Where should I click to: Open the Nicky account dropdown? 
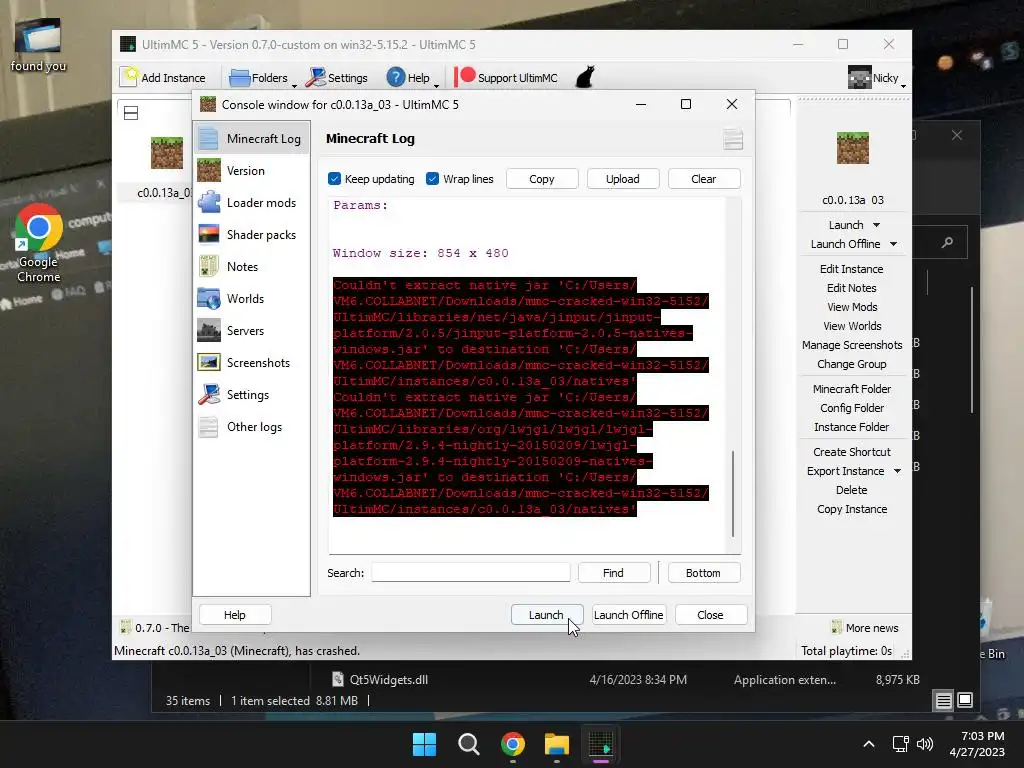[876, 78]
